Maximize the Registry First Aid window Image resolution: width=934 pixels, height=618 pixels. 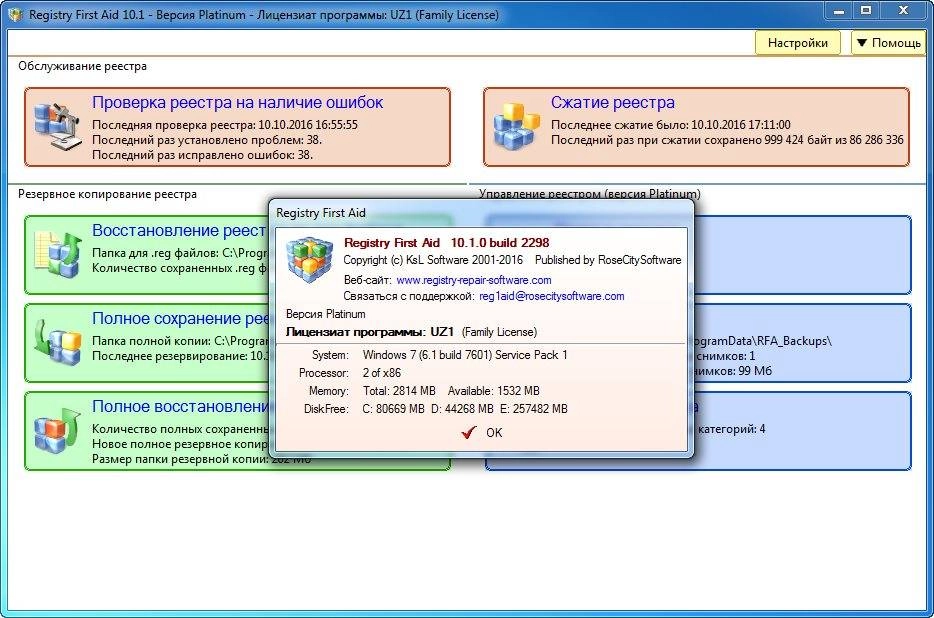coord(867,10)
